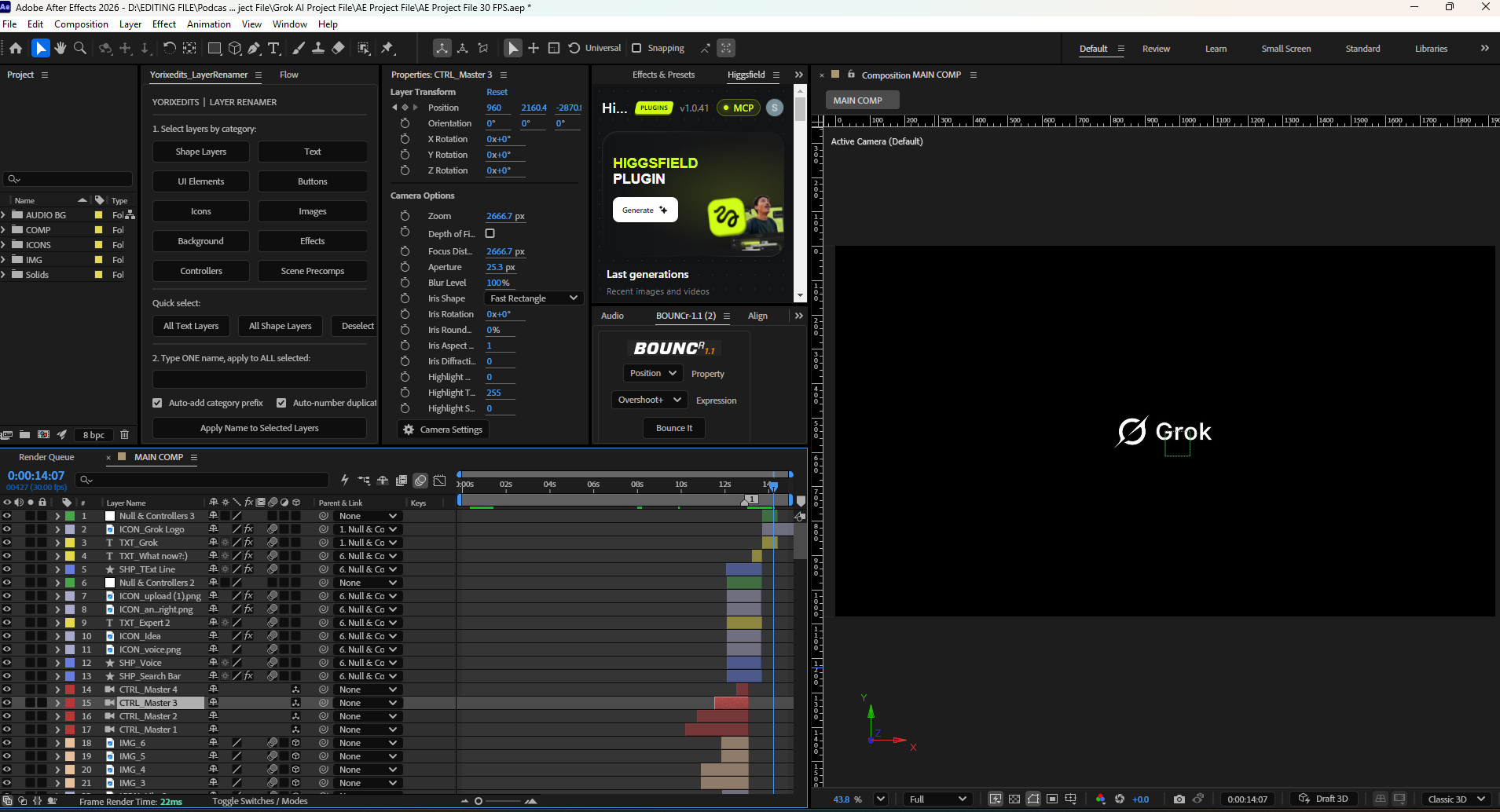Screen dimensions: 1500x812
Task: Click the timeline zoom slider handle
Action: 479,801
